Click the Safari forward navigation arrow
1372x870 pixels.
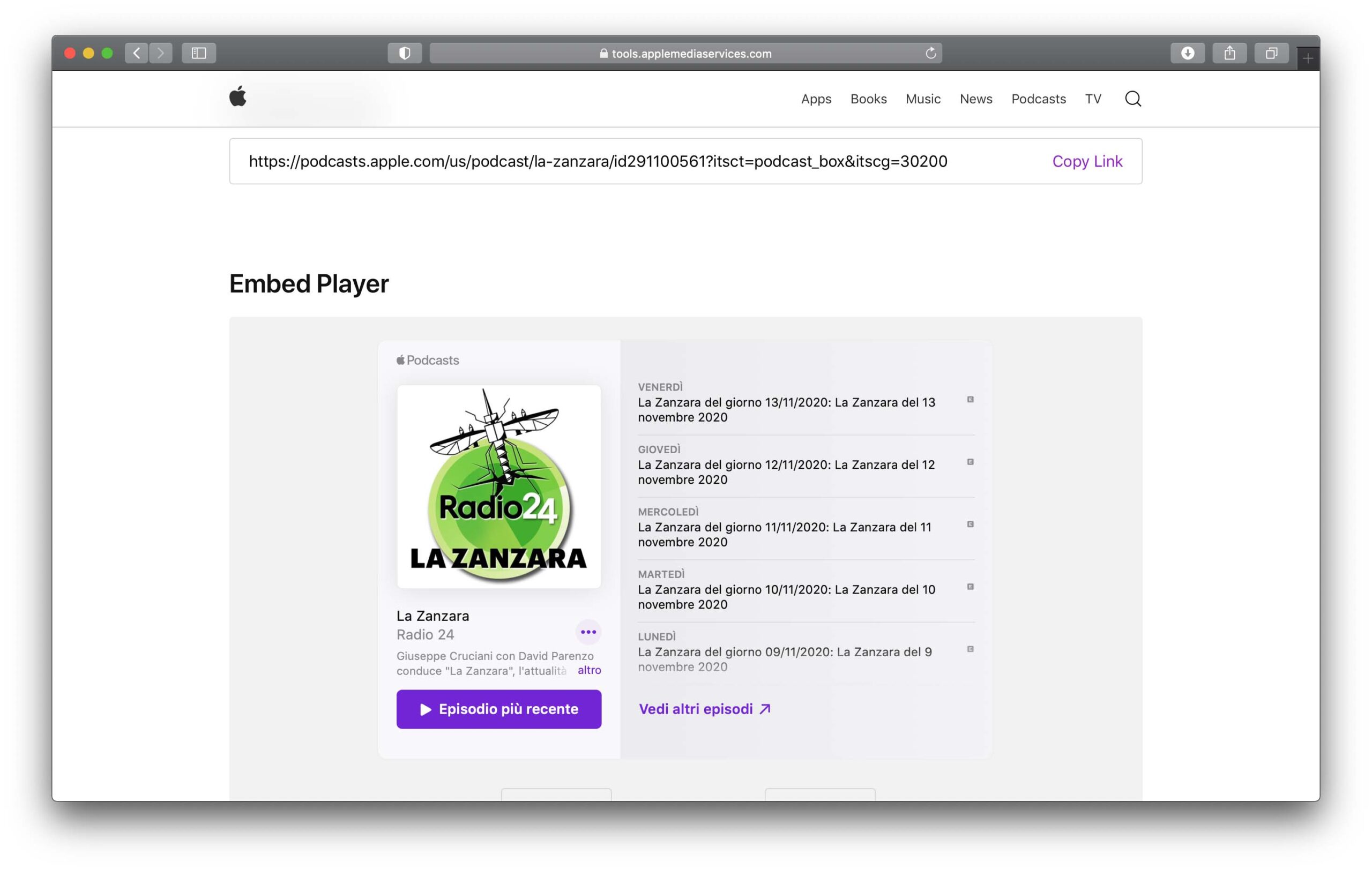coord(161,53)
